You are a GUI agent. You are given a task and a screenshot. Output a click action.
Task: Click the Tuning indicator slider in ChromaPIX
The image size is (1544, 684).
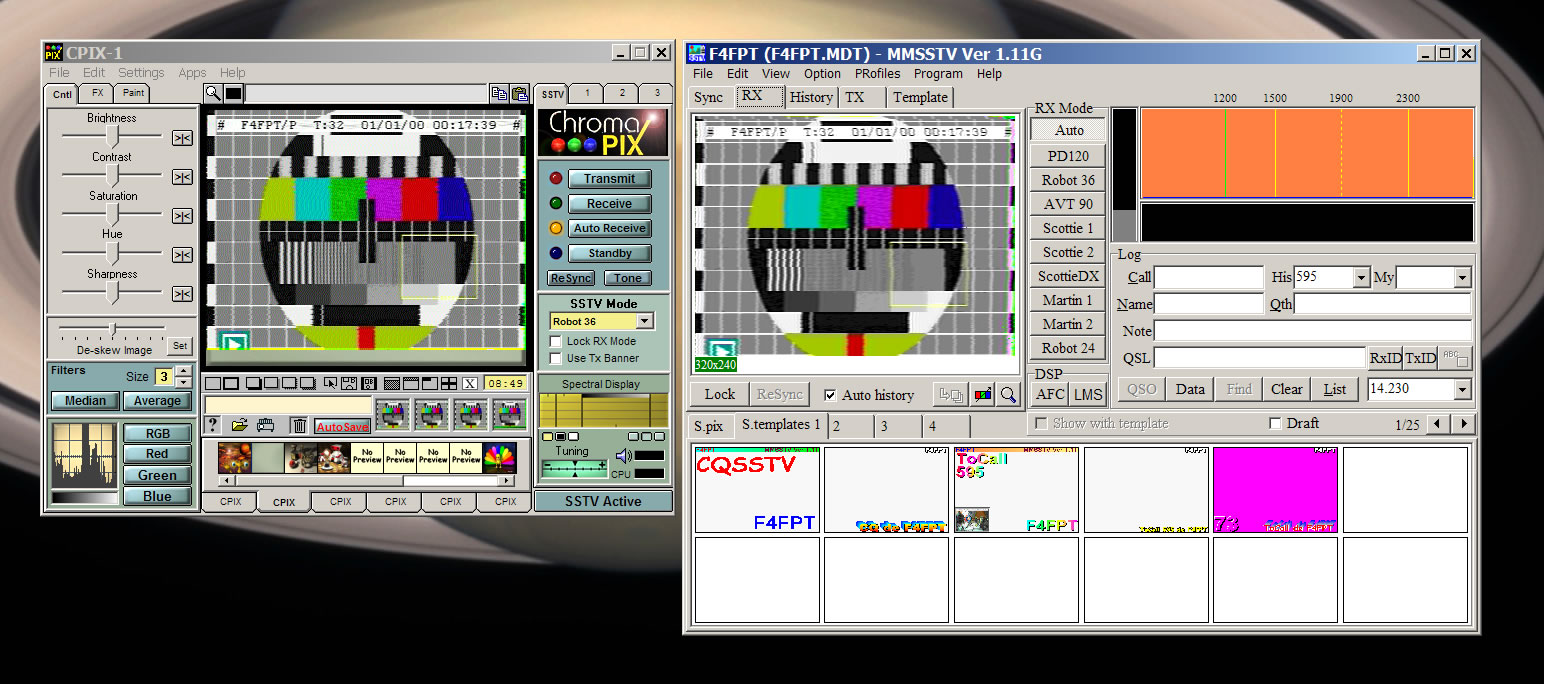pos(573,468)
